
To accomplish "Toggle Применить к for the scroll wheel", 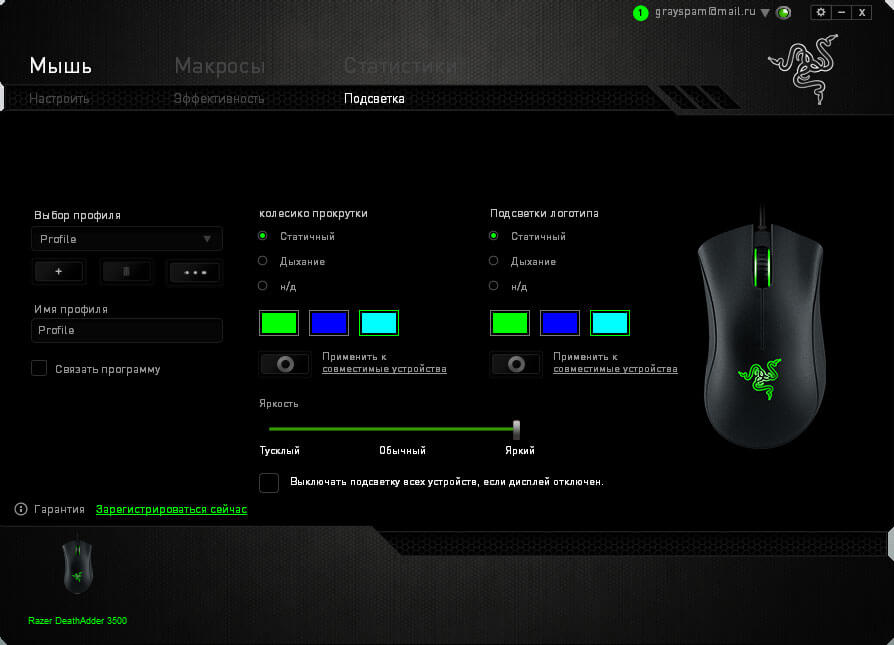I will [x=284, y=362].
